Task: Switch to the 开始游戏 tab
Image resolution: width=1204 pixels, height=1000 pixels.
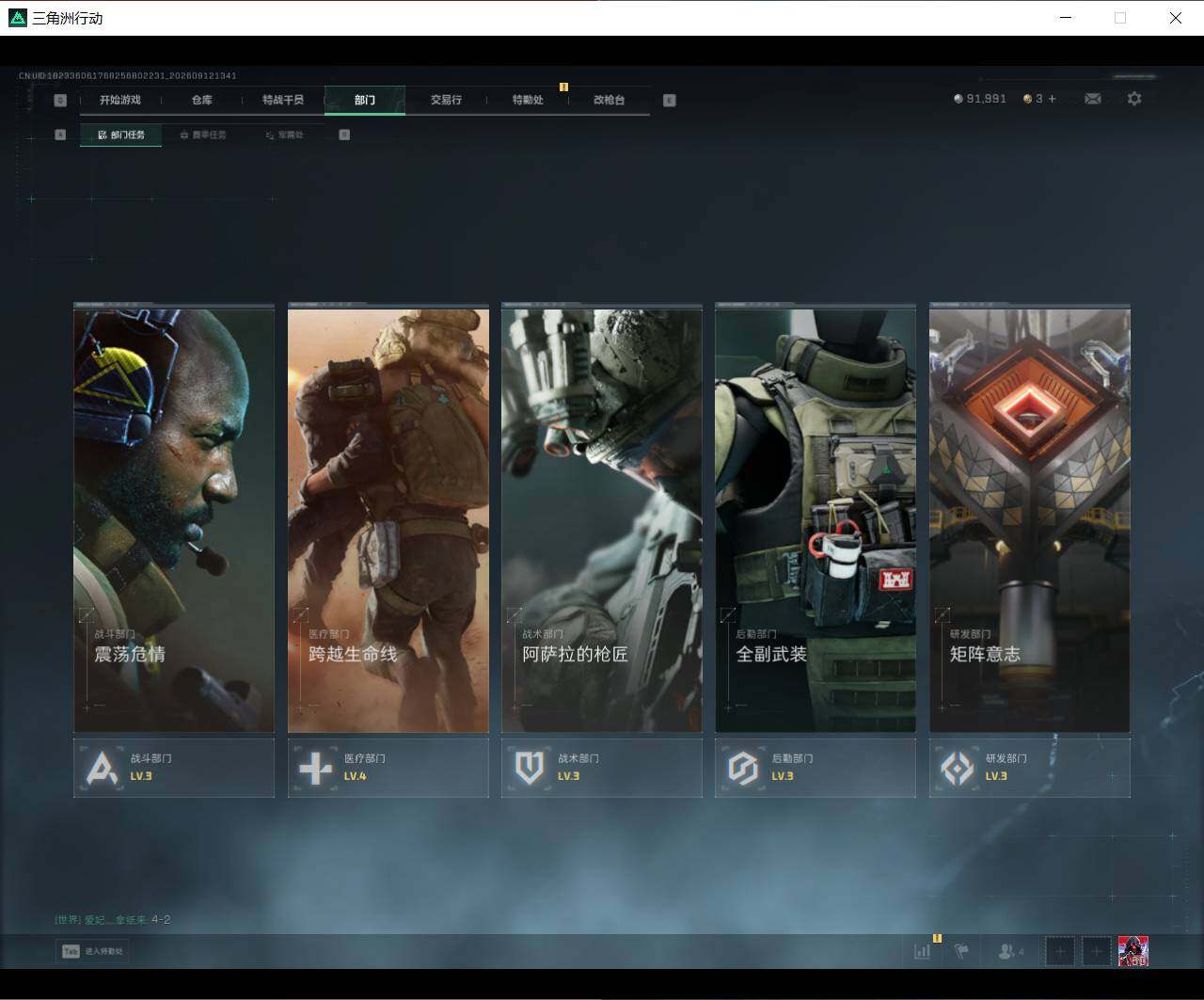Action: click(120, 100)
